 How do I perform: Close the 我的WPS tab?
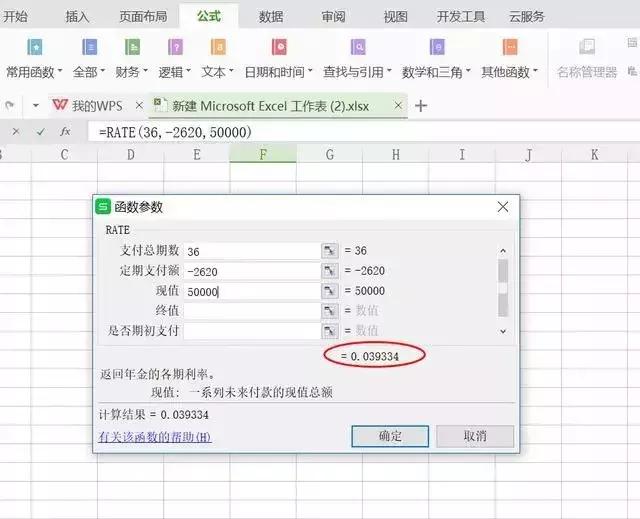tap(139, 106)
